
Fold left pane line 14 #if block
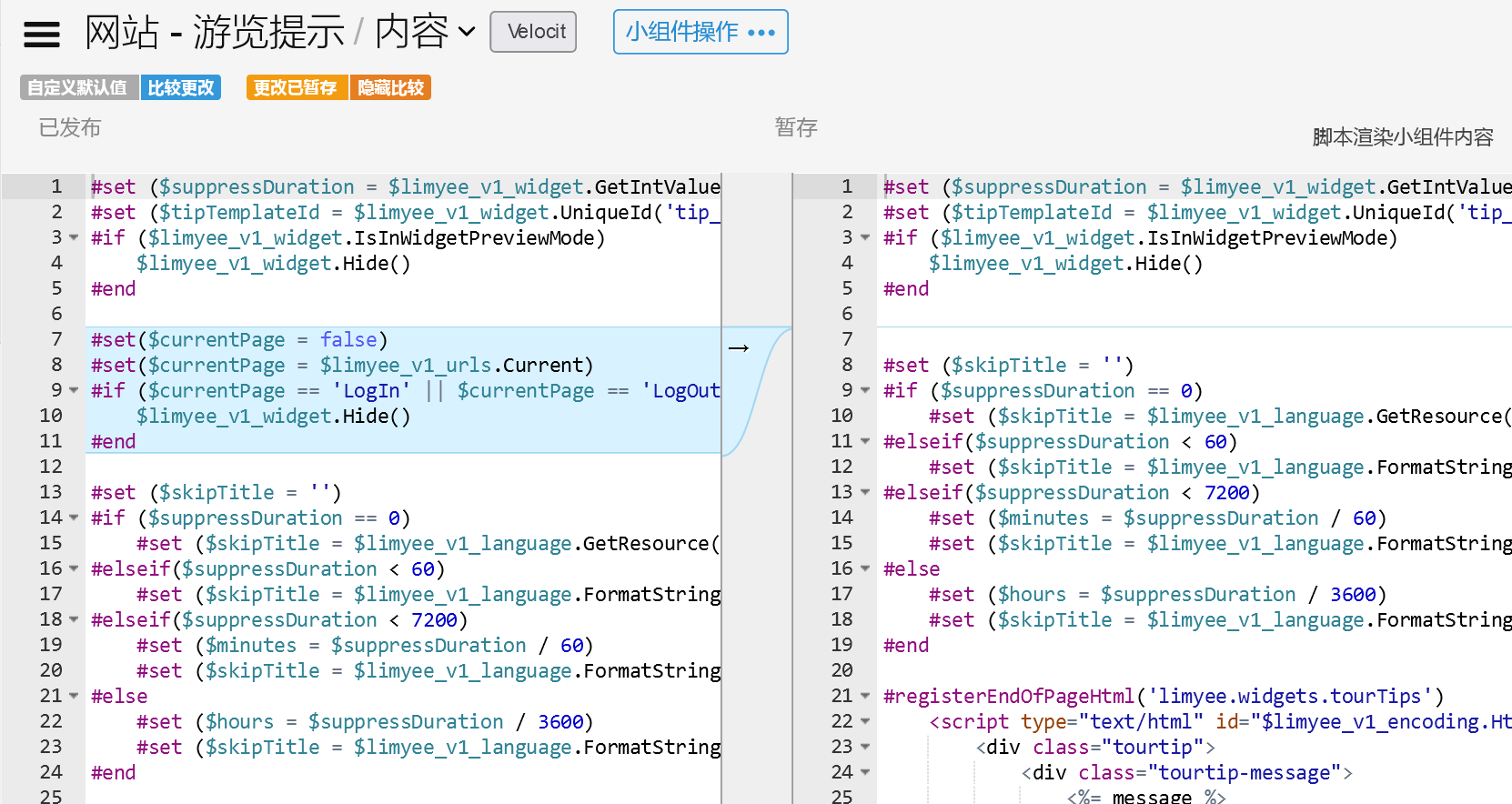74,518
